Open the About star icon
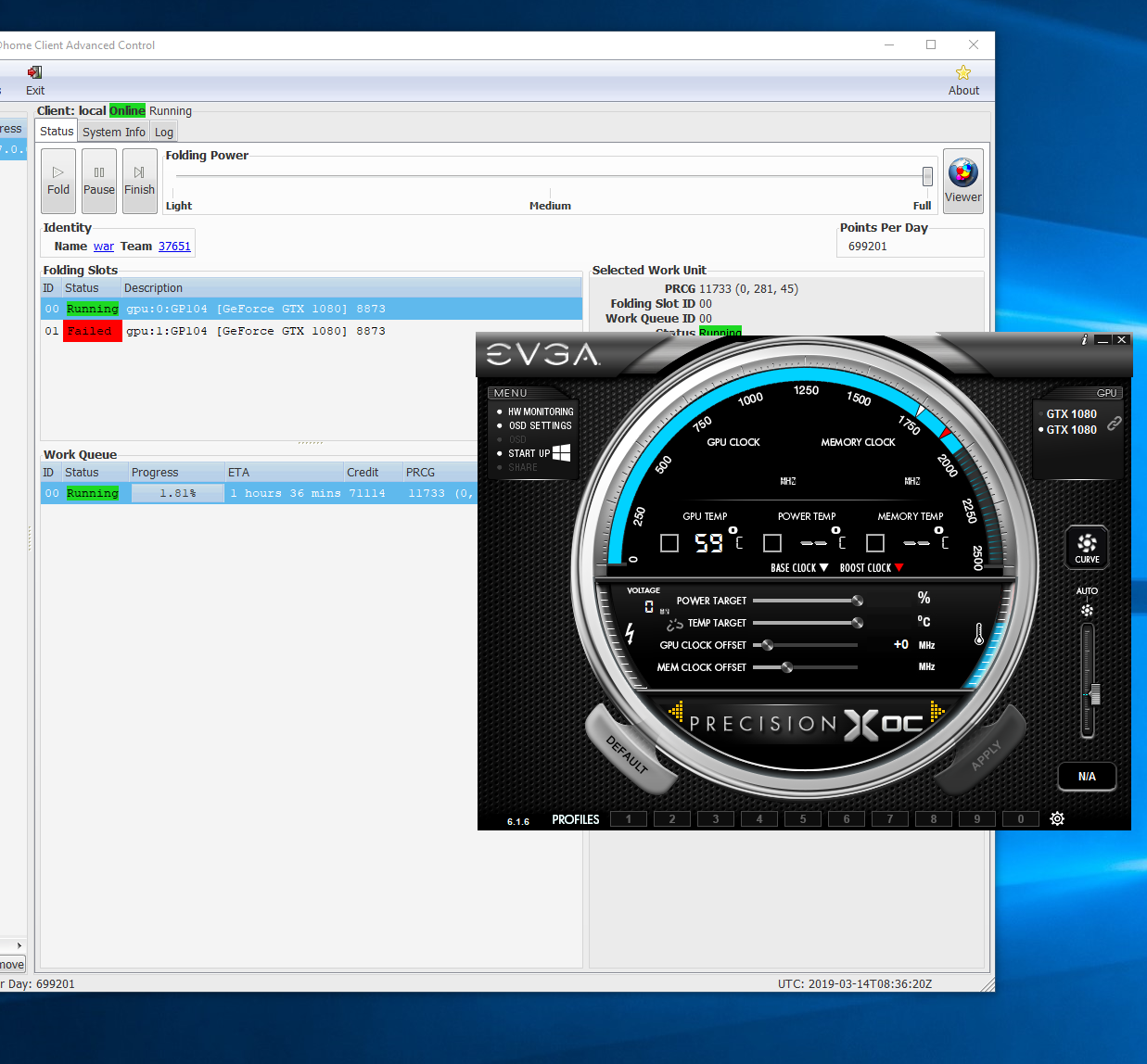This screenshot has width=1147, height=1064. (x=963, y=72)
